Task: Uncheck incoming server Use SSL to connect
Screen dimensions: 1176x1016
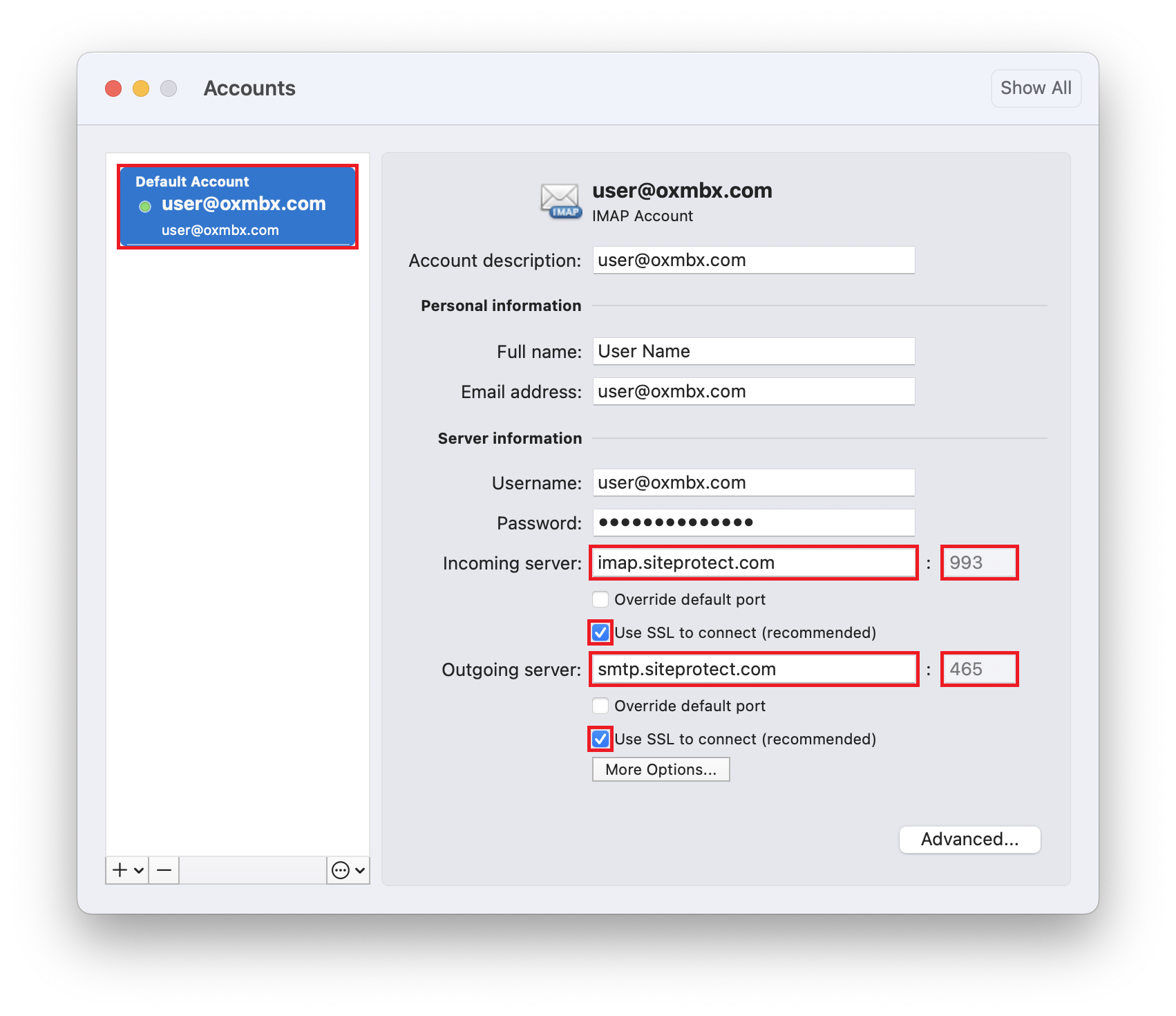Action: click(x=600, y=632)
